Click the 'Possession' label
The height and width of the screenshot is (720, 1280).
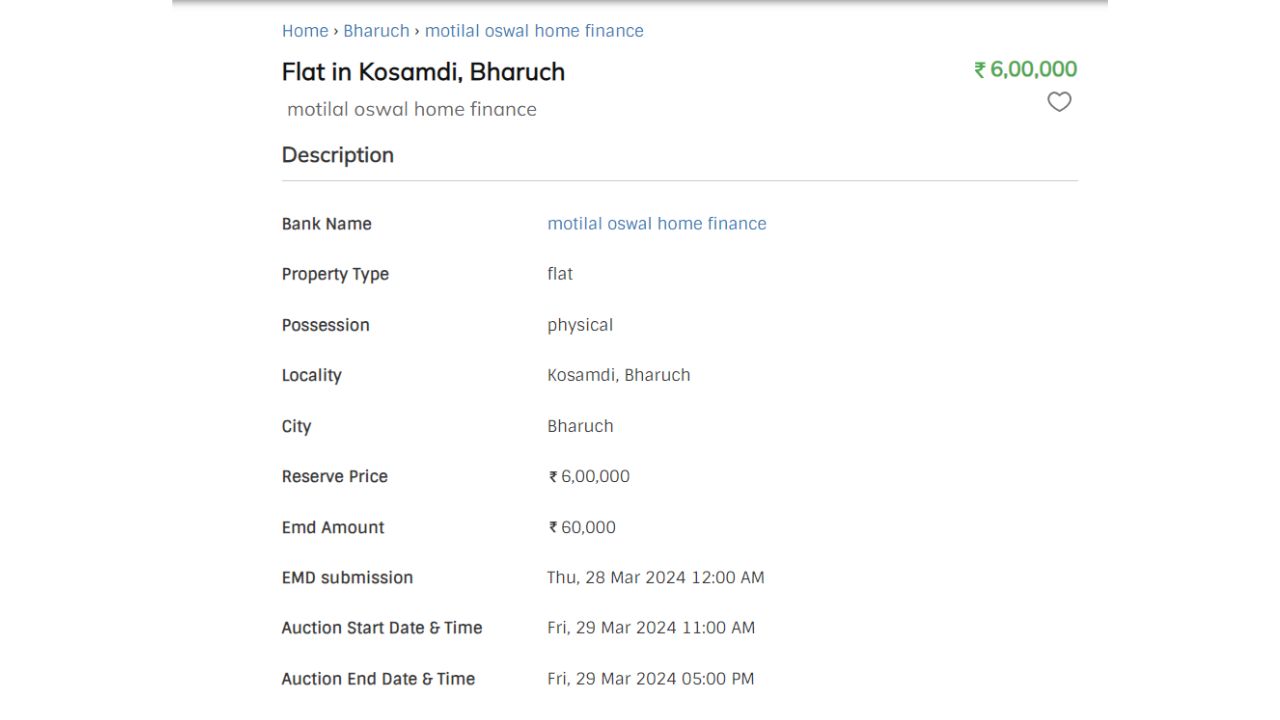(x=326, y=325)
